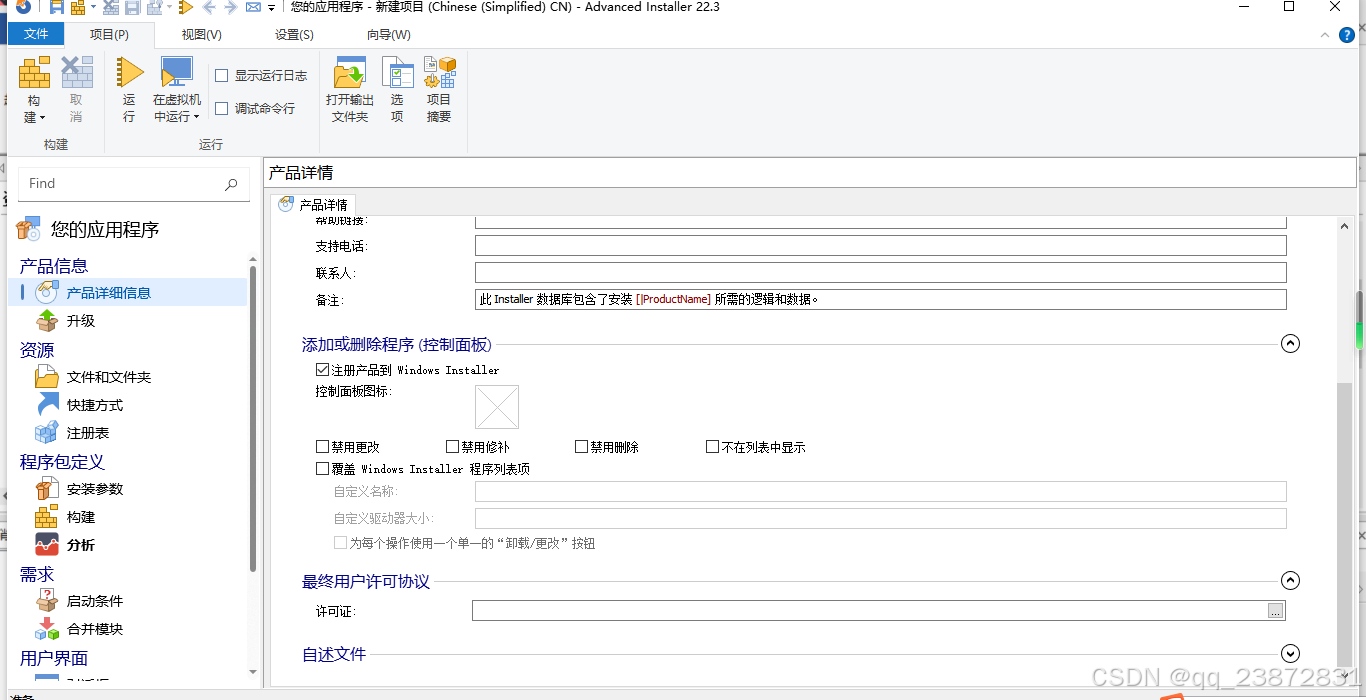Click the envelope mail icon in title bar
Image resolution: width=1366 pixels, height=700 pixels.
pos(254,7)
